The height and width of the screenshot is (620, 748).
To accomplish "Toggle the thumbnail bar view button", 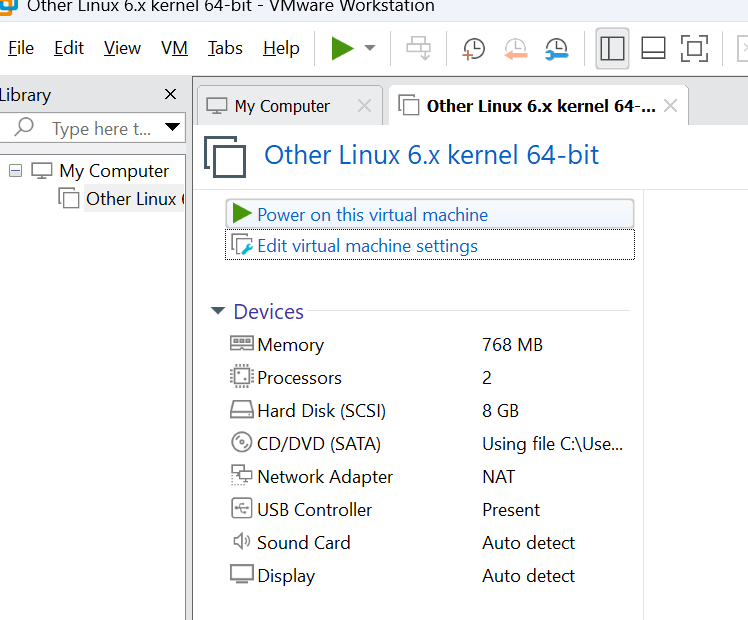I will tap(653, 48).
